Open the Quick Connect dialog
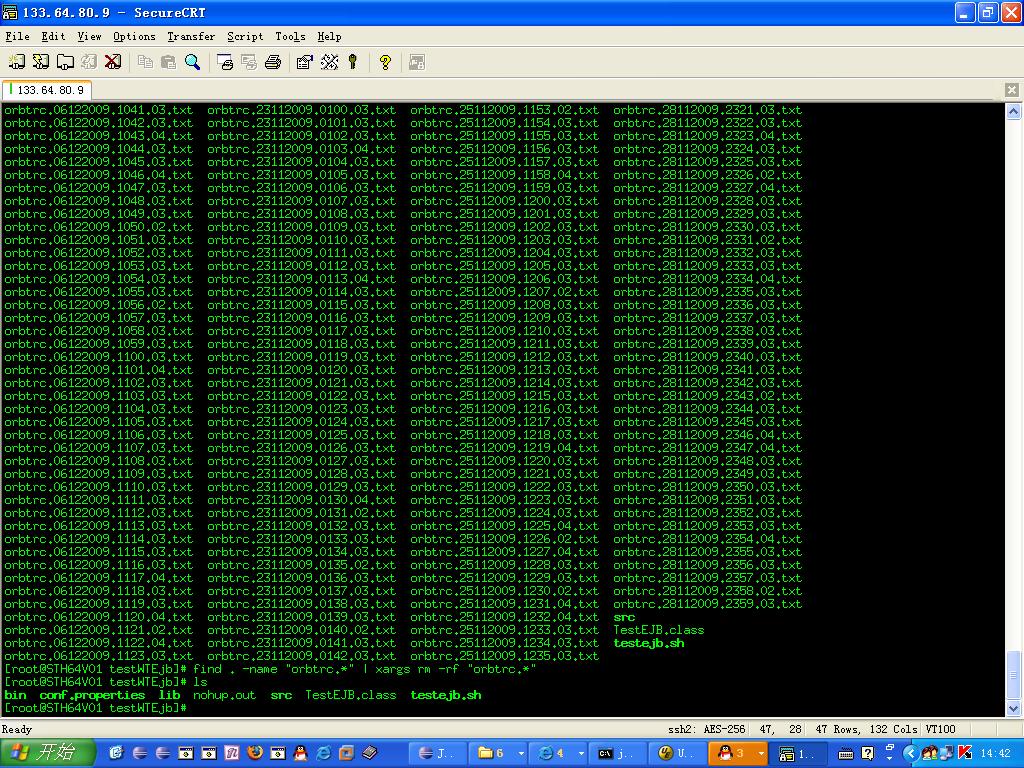This screenshot has width=1024, height=768. [38, 61]
